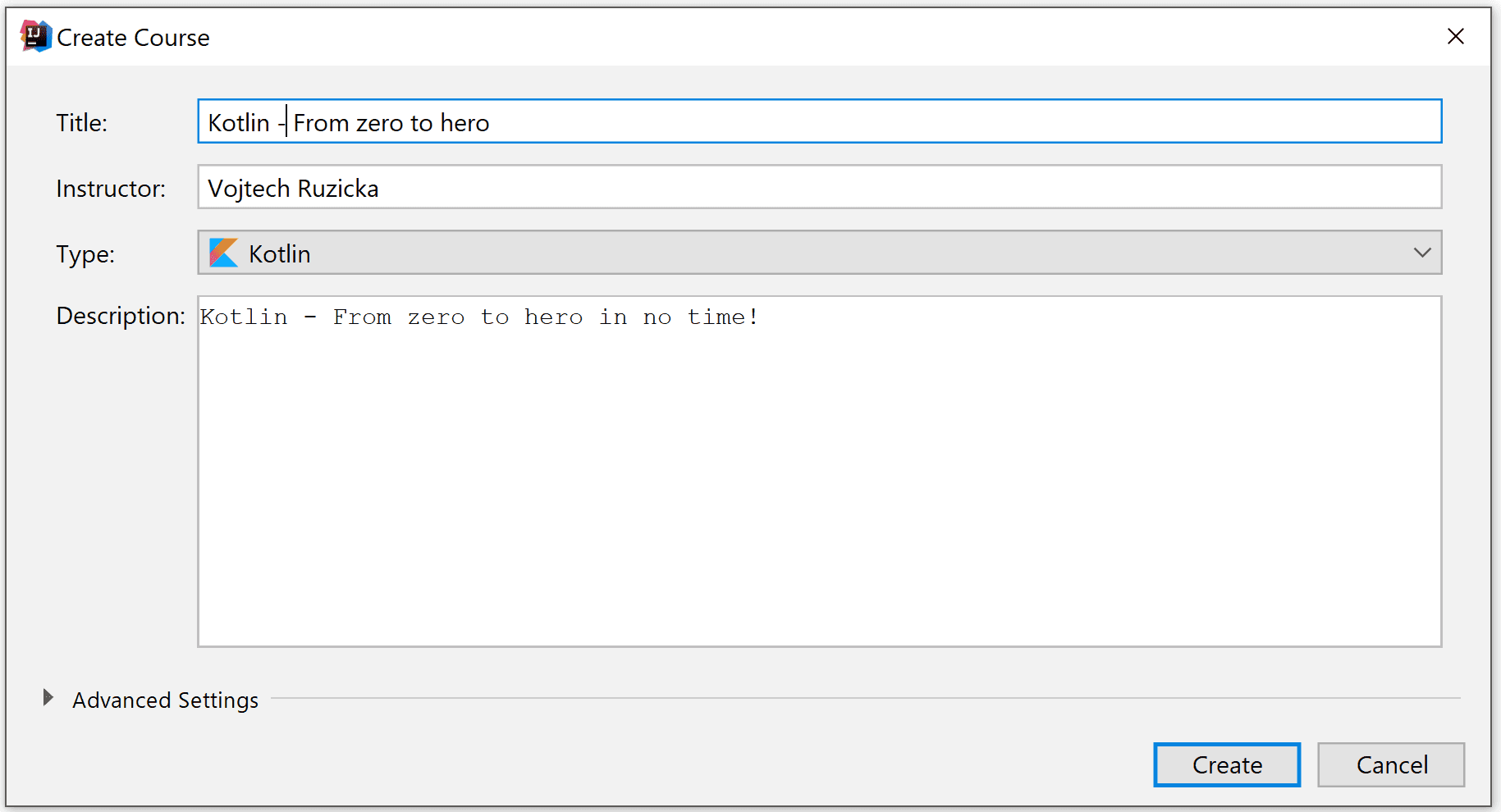The height and width of the screenshot is (812, 1501).
Task: Click the word "hero" in the Title field
Action: 464,123
